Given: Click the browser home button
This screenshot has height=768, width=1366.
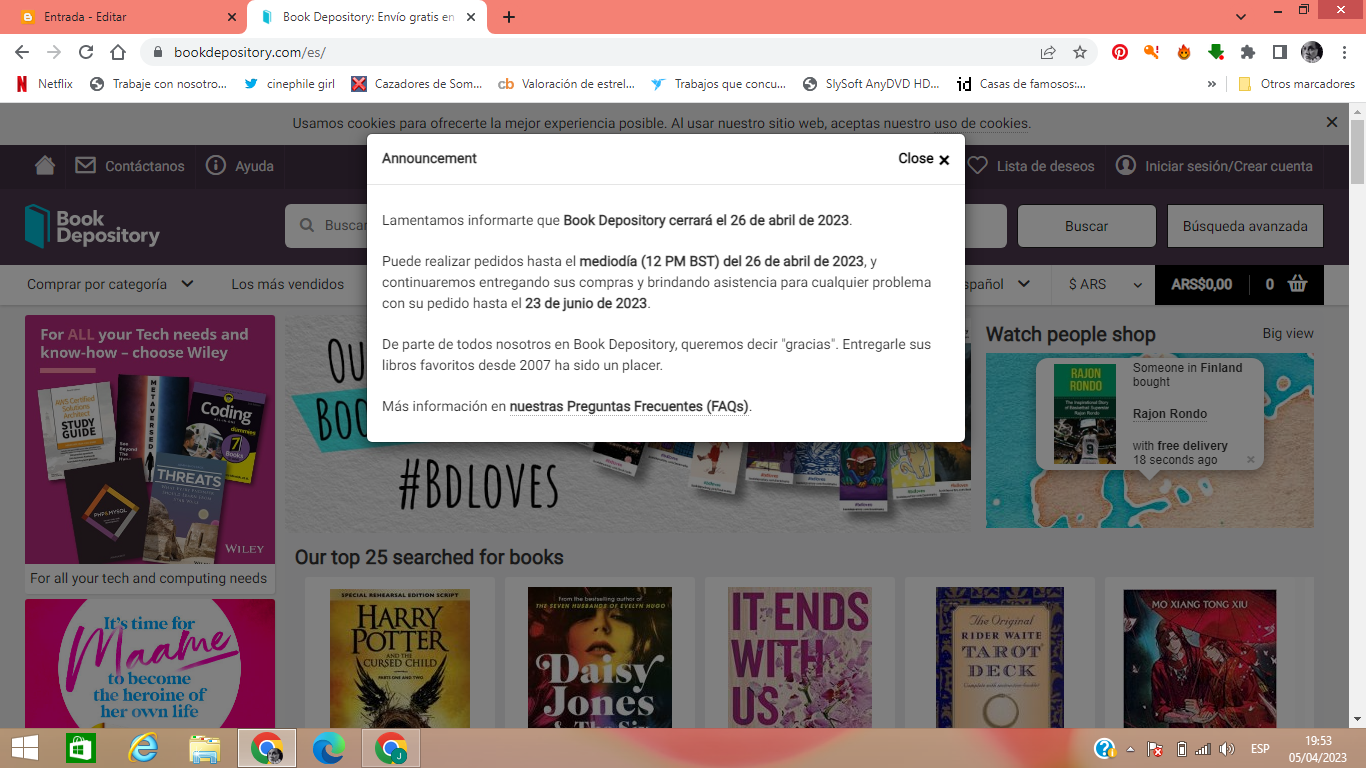Looking at the screenshot, I should click(x=118, y=52).
